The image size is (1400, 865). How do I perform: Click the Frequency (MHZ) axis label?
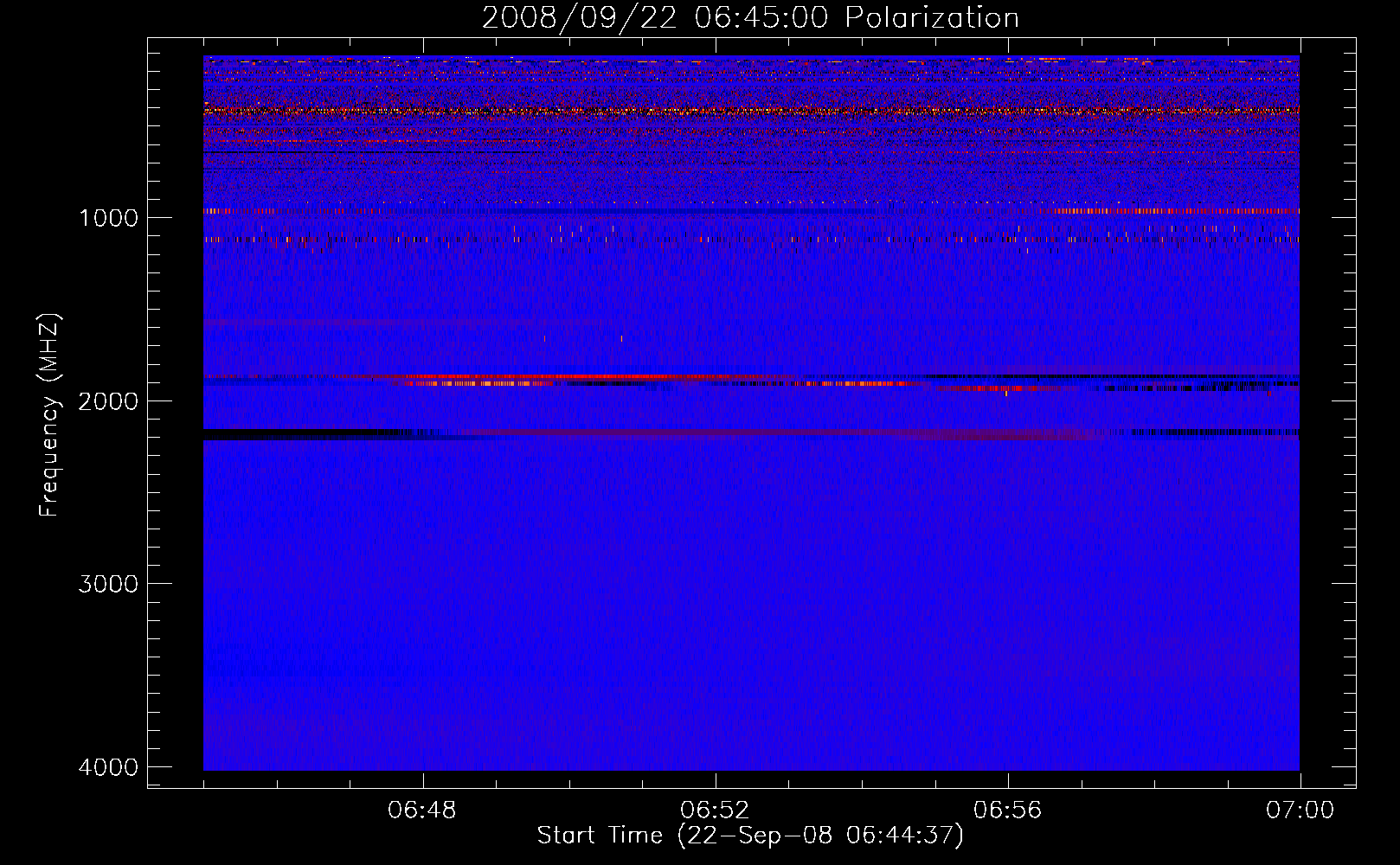click(x=50, y=415)
